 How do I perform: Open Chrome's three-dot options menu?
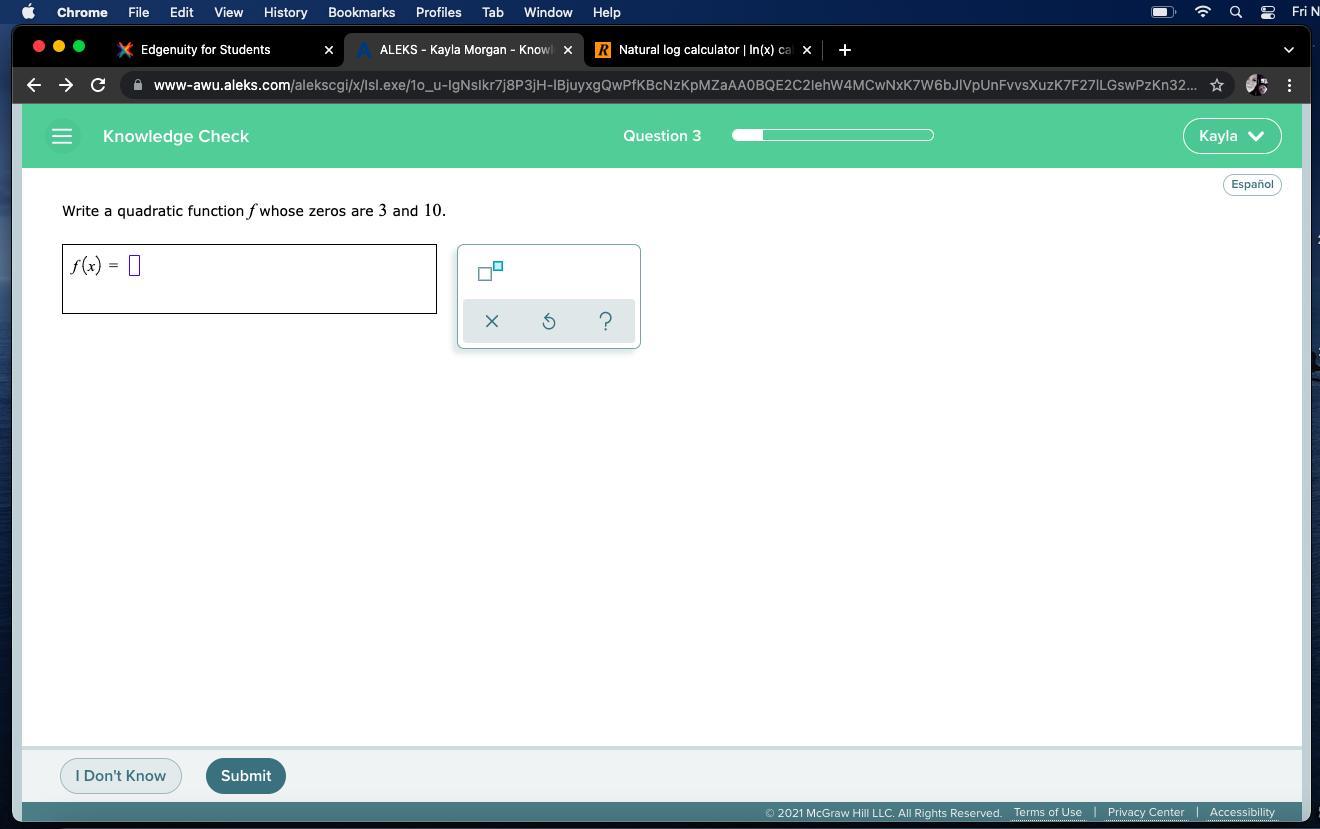tap(1289, 85)
